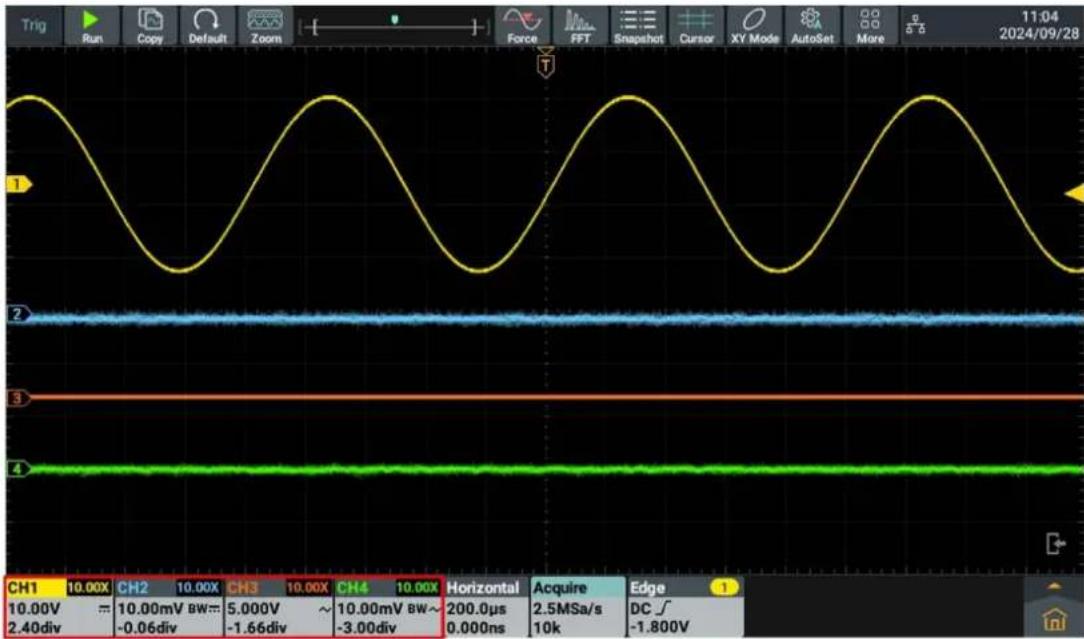Screen dimensions: 1084x639
Task: Open the Acquire settings panel
Action: click(x=577, y=607)
